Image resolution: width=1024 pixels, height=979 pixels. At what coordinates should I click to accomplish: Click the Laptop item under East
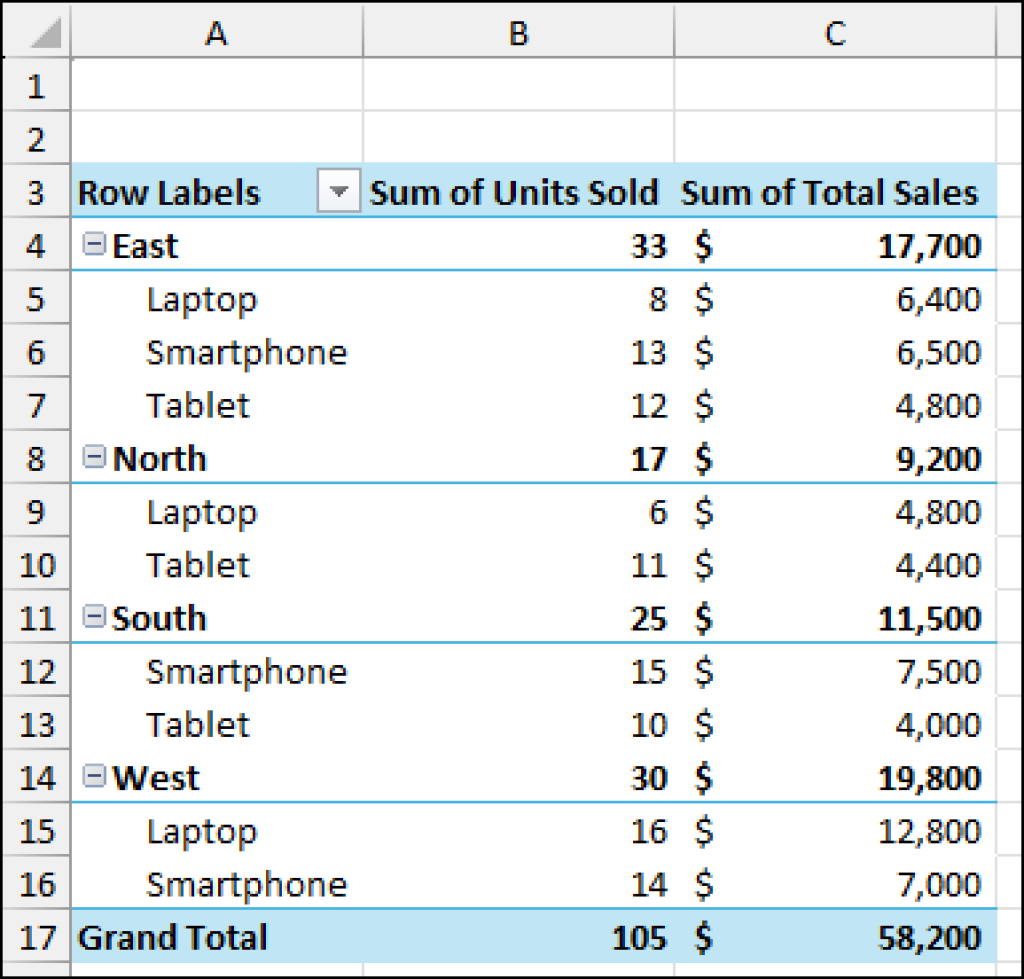(203, 298)
